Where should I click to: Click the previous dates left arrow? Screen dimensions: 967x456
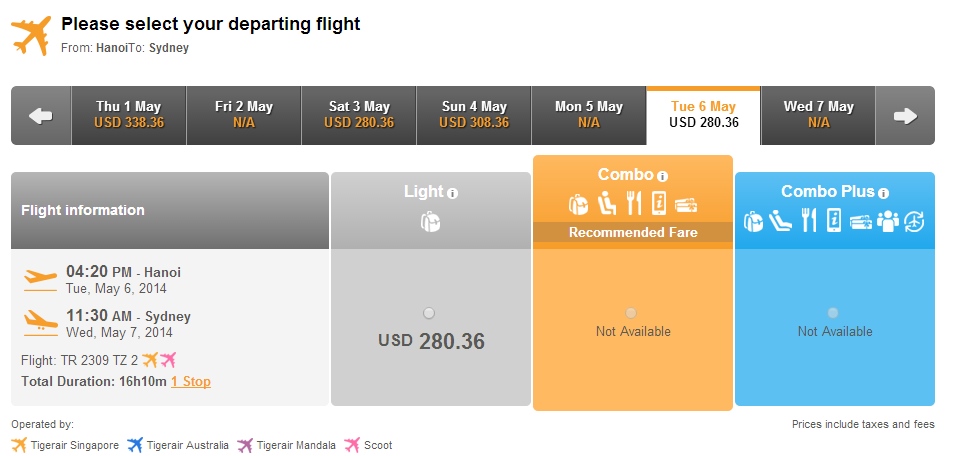[41, 116]
